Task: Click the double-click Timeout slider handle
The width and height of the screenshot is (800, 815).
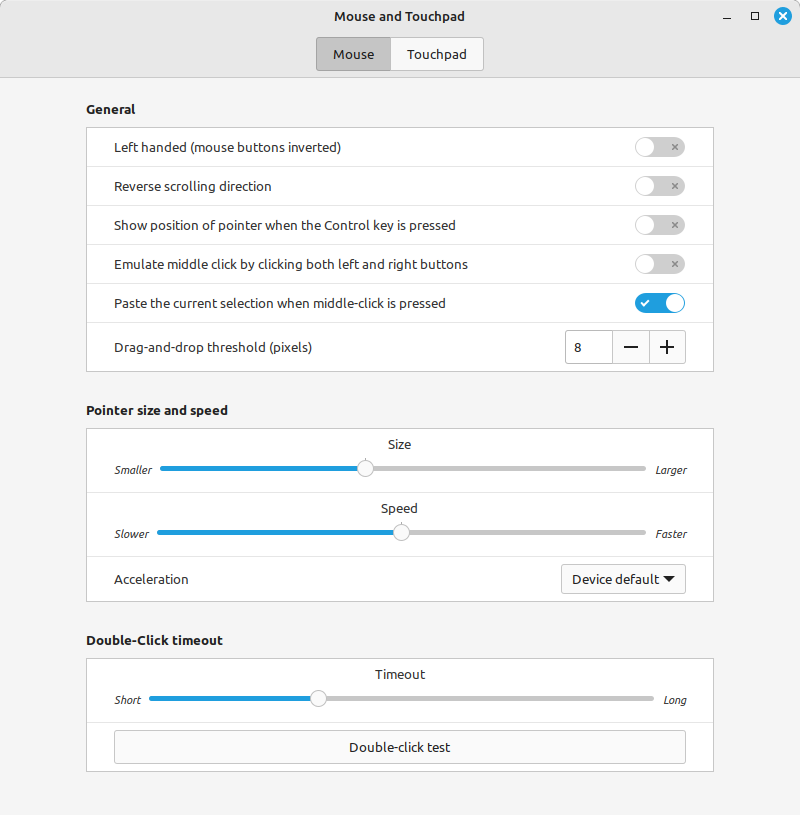Action: [x=318, y=699]
